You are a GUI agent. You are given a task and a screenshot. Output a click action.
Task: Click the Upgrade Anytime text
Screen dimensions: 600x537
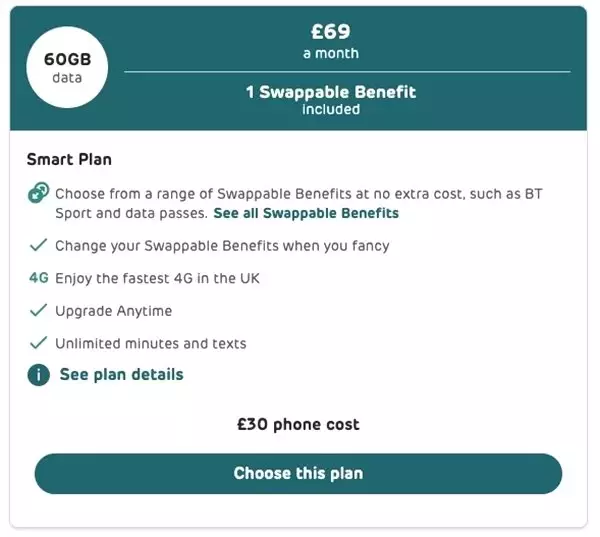(x=113, y=311)
